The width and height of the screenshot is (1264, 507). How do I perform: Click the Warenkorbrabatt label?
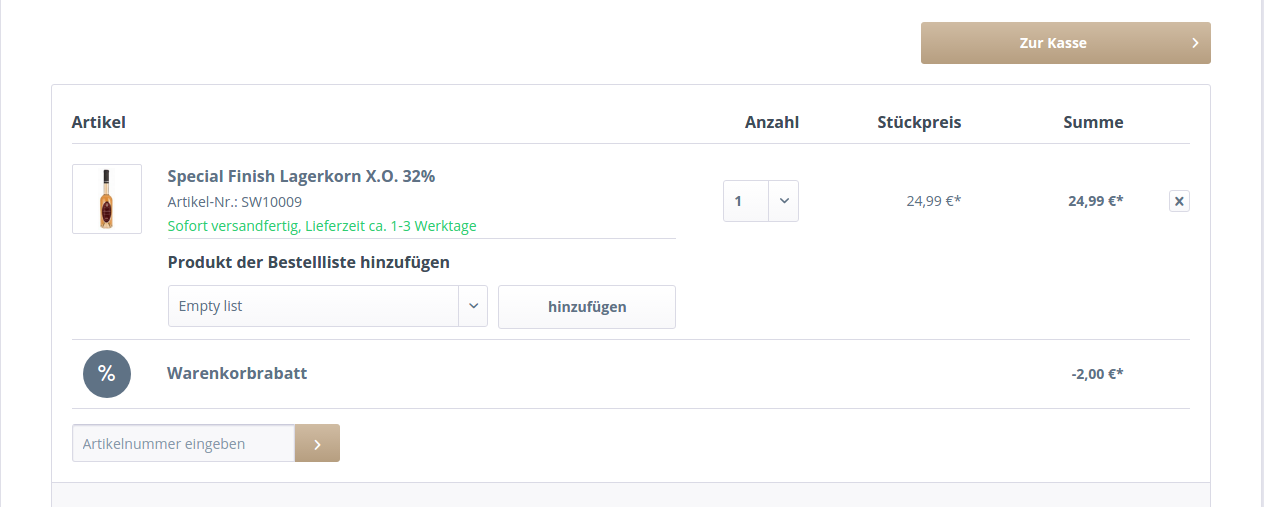click(x=237, y=374)
